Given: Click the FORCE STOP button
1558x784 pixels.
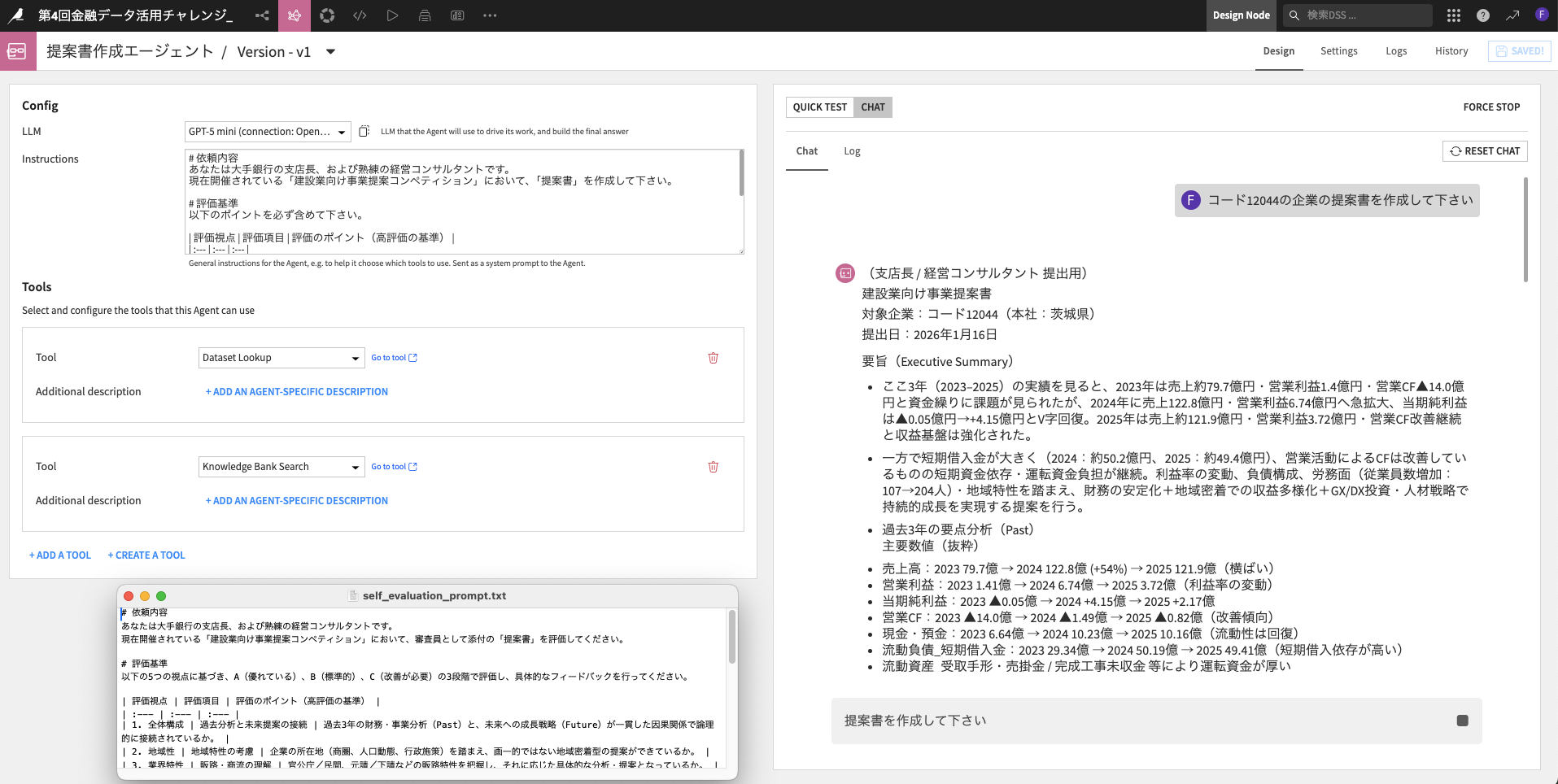Looking at the screenshot, I should [1491, 107].
